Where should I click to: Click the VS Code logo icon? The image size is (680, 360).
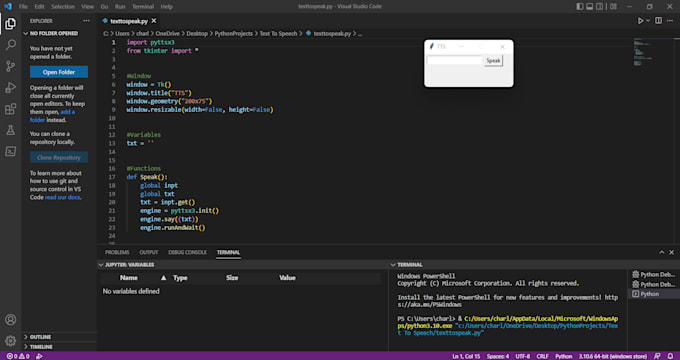pyautogui.click(x=8, y=7)
